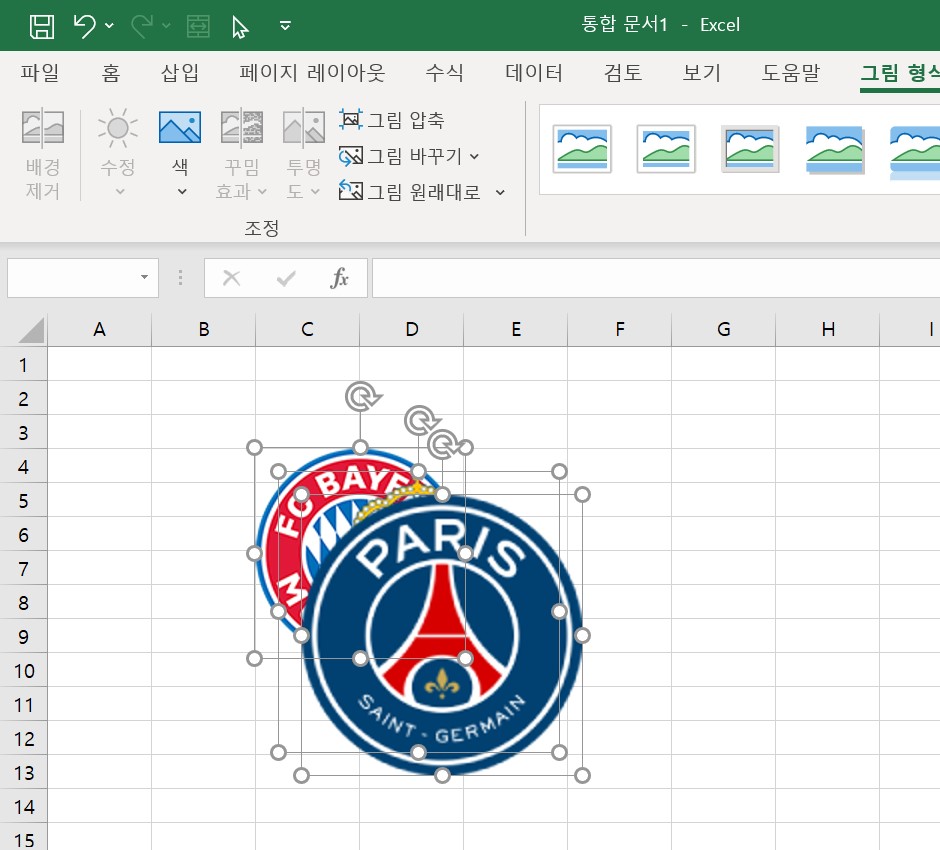Undo the last action
This screenshot has width=940, height=850.
85,26
